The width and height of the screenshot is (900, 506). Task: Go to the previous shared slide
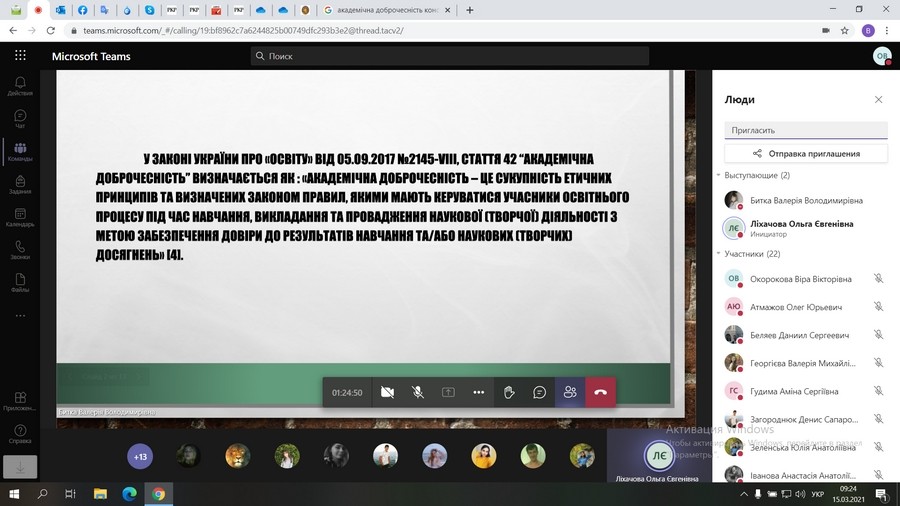[x=69, y=376]
